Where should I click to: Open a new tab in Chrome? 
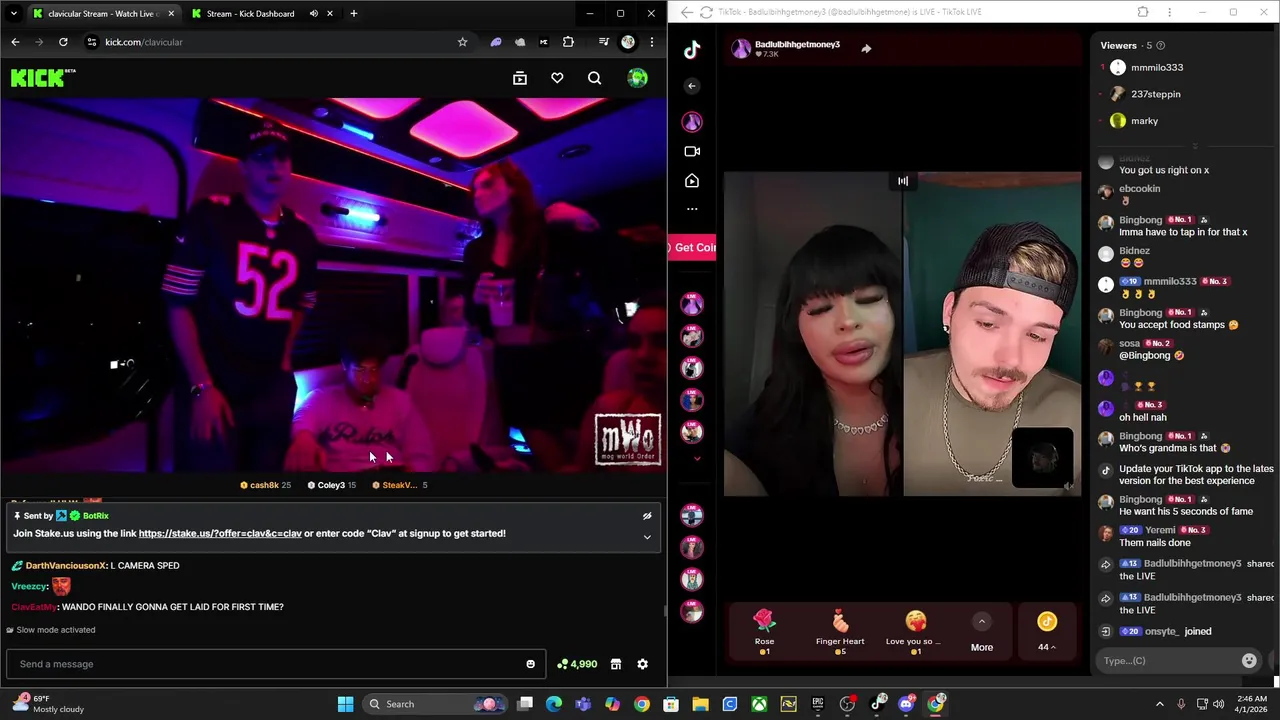point(353,13)
